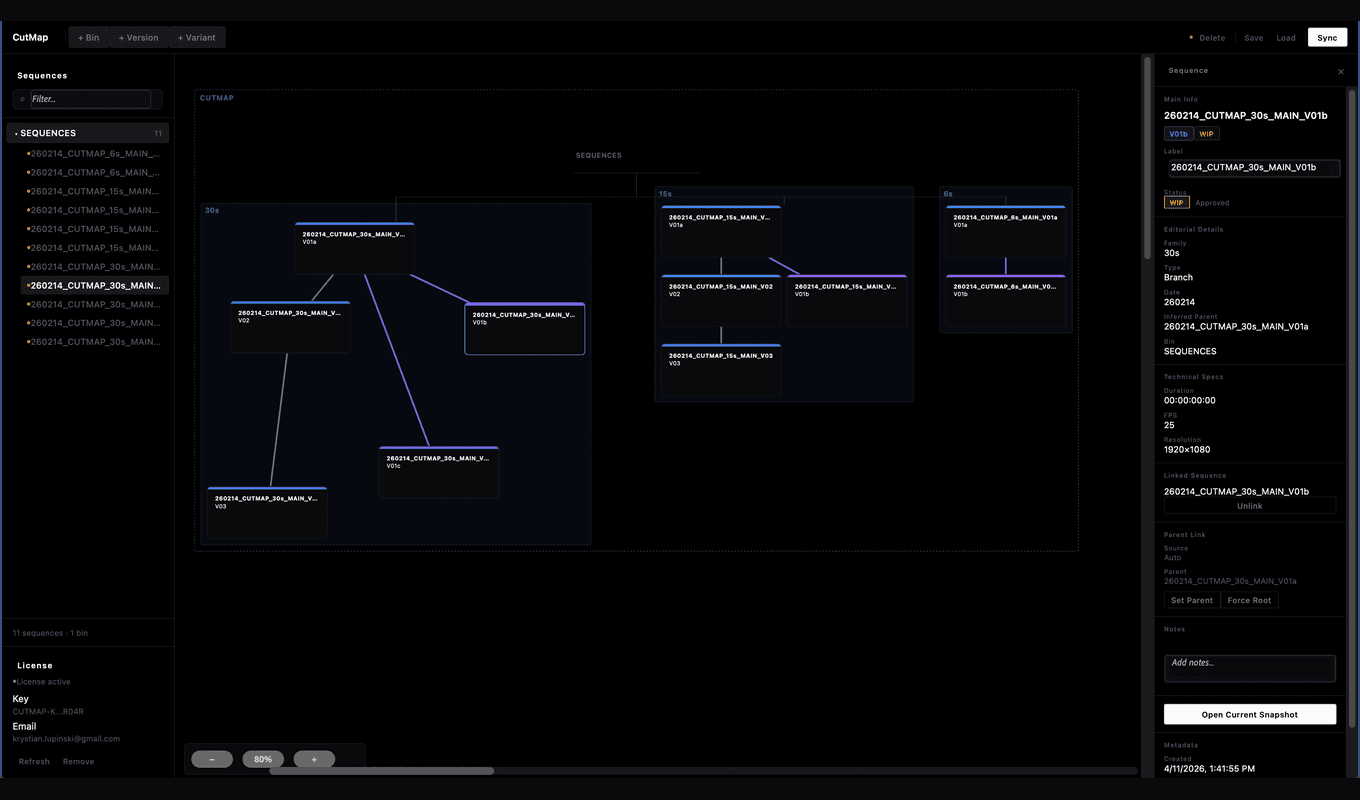Image resolution: width=1360 pixels, height=800 pixels.
Task: Click the Load button
Action: [1286, 38]
